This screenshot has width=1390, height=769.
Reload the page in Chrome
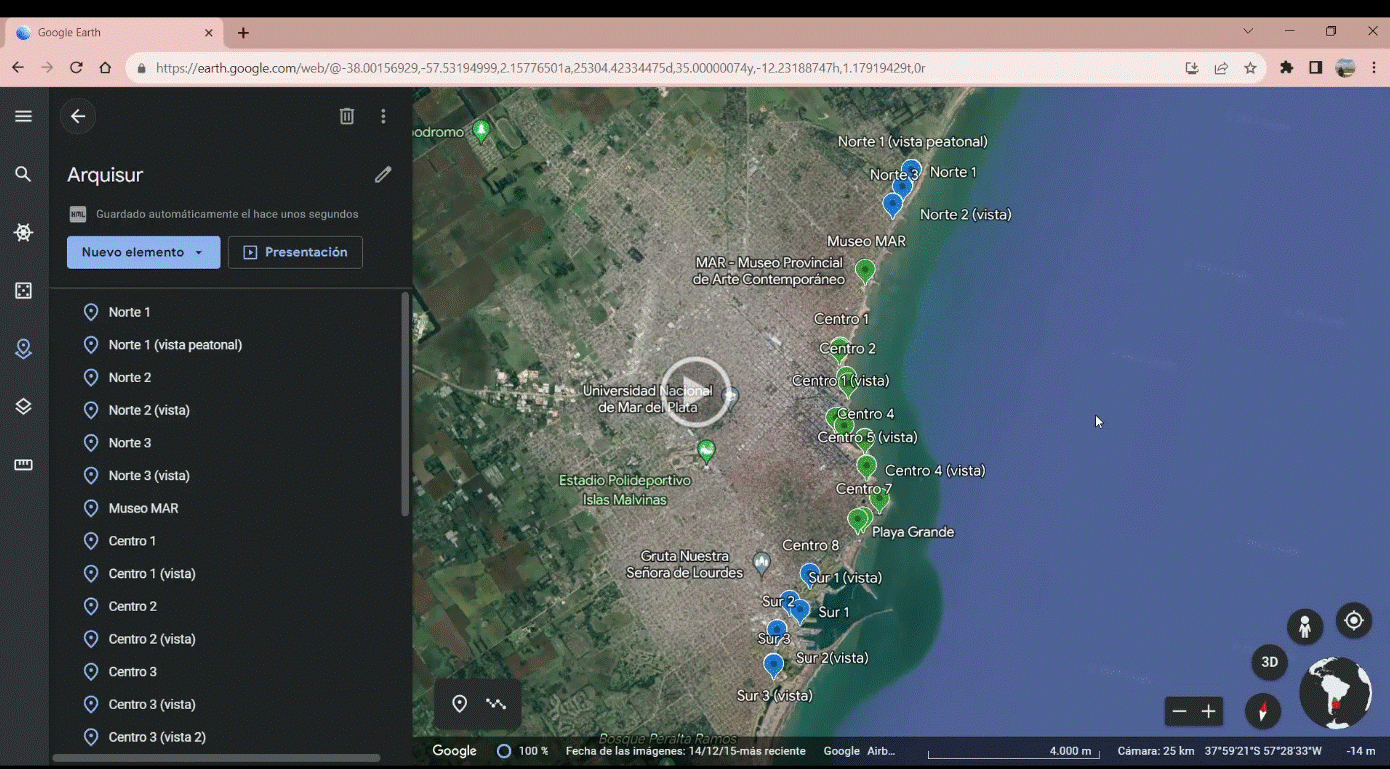click(x=76, y=68)
